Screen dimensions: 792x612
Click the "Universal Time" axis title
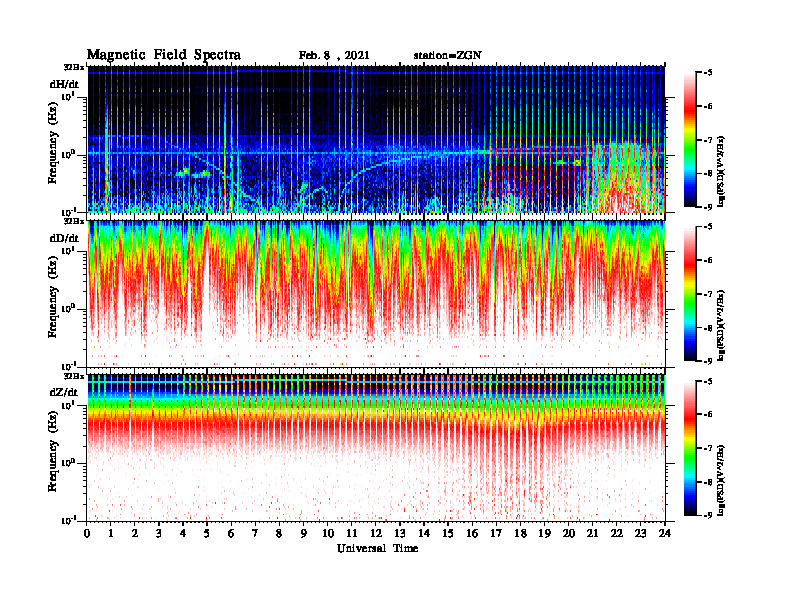pyautogui.click(x=377, y=548)
